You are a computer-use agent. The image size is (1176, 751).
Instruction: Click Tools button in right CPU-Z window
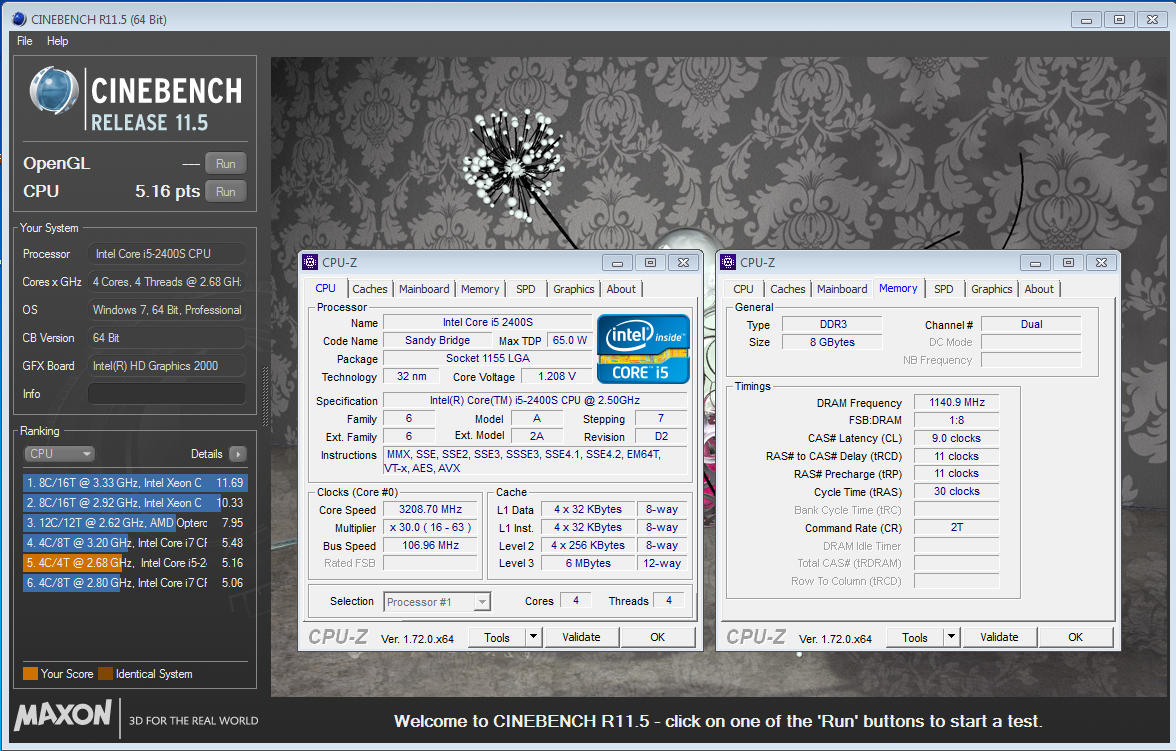[914, 638]
